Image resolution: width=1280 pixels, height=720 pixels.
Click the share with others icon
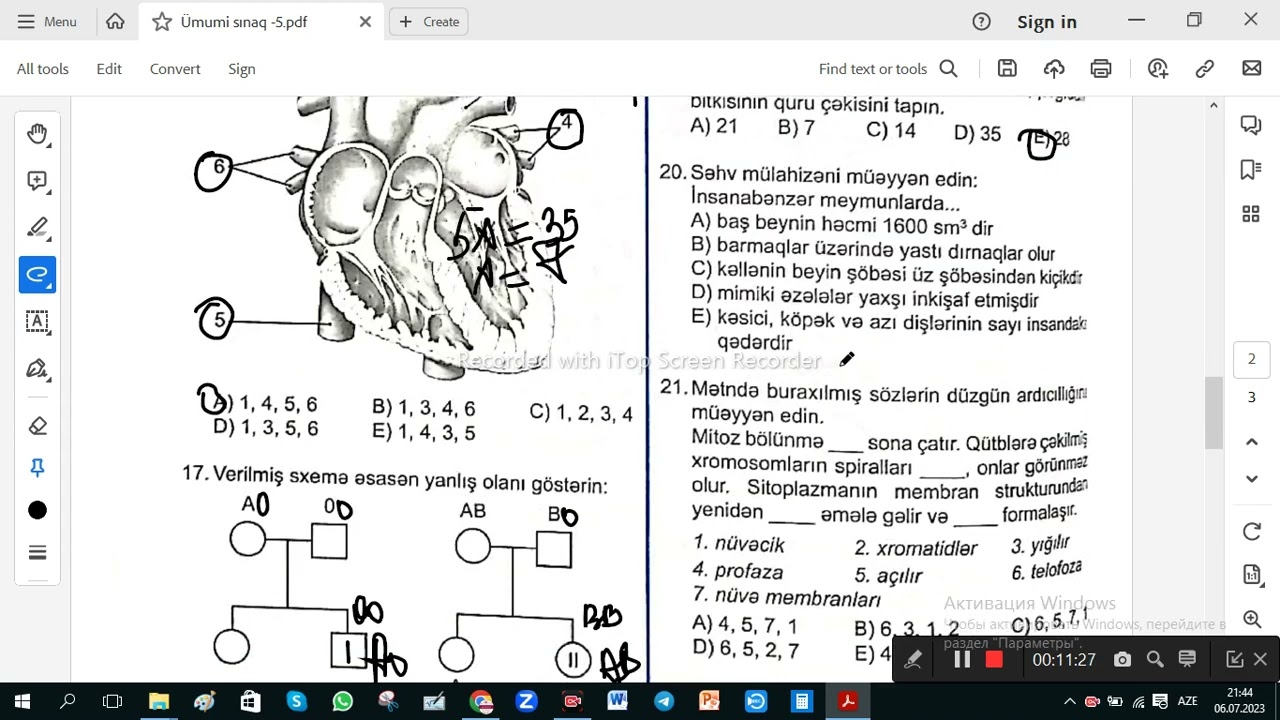click(x=1158, y=68)
